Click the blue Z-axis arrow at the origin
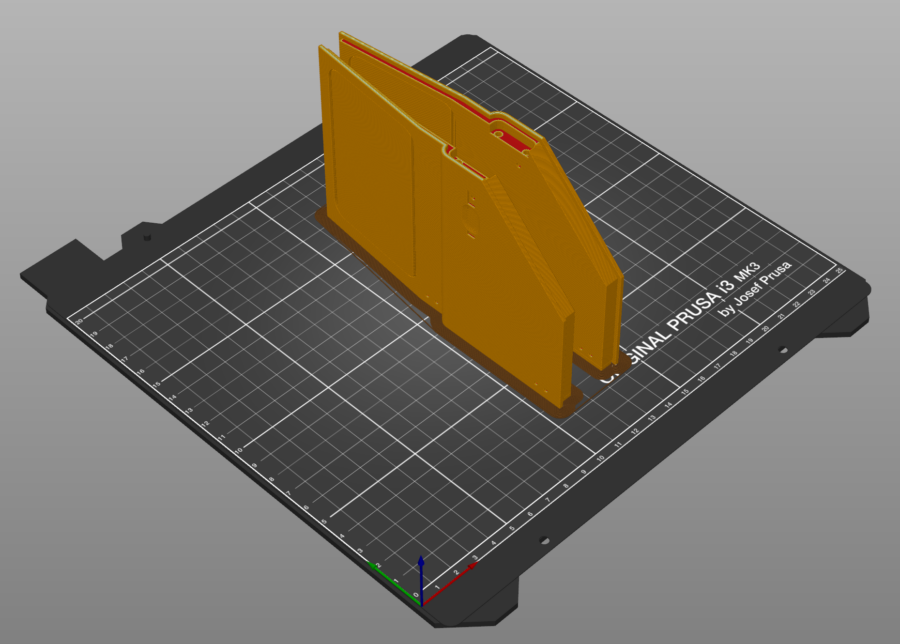 423,560
